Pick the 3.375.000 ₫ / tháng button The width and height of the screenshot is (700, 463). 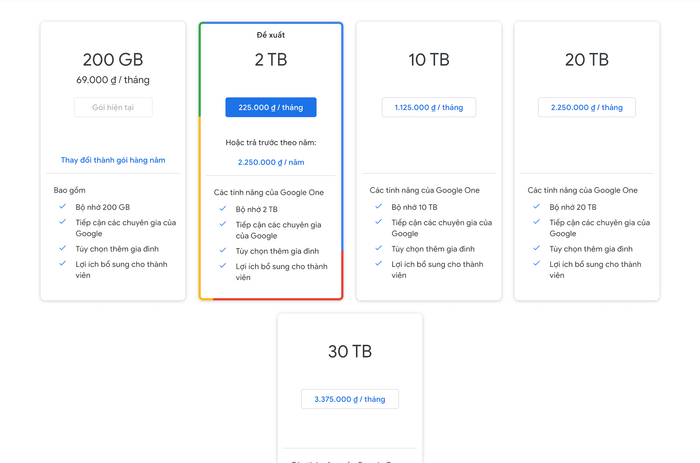tap(350, 399)
